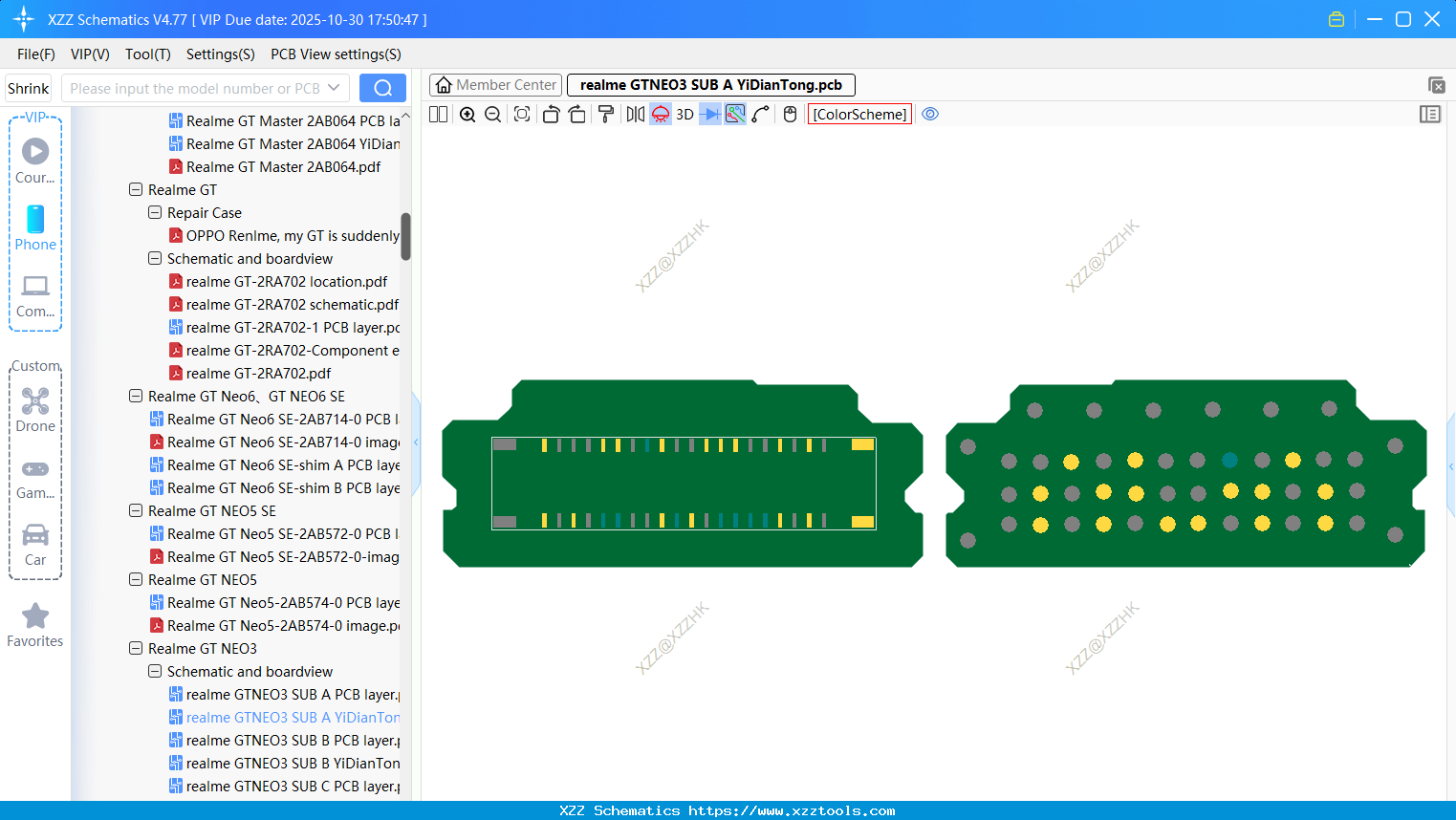Open the Member Center tab

click(496, 85)
